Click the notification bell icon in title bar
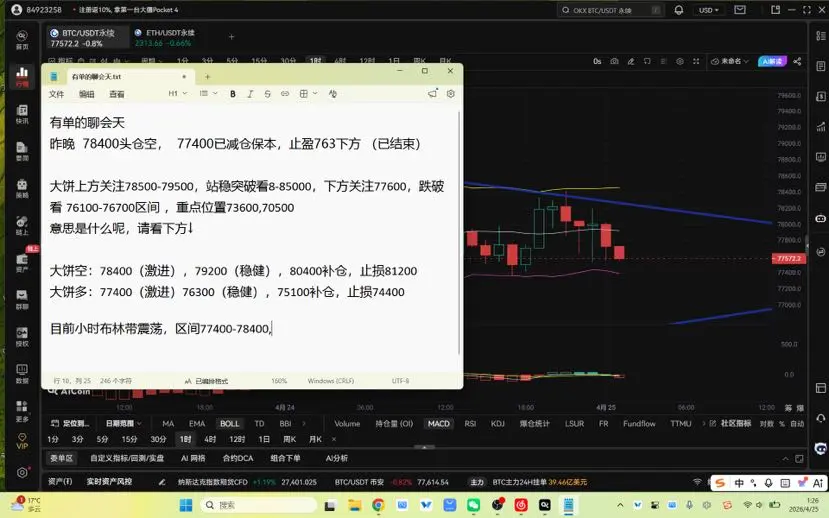Image resolution: width=829 pixels, height=518 pixels. click(x=679, y=10)
